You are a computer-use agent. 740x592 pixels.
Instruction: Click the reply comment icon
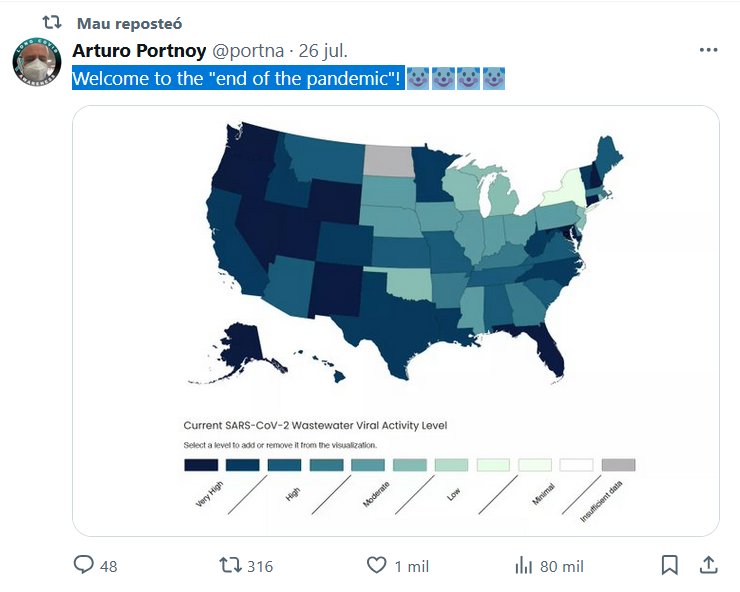[84, 565]
